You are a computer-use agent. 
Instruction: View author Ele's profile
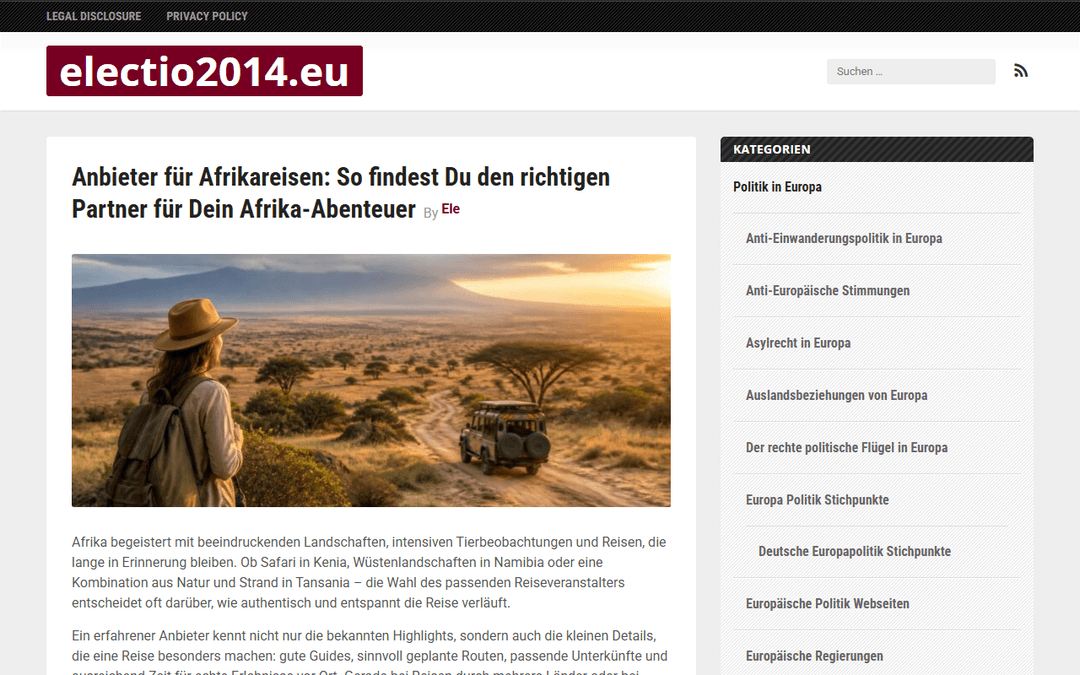450,209
